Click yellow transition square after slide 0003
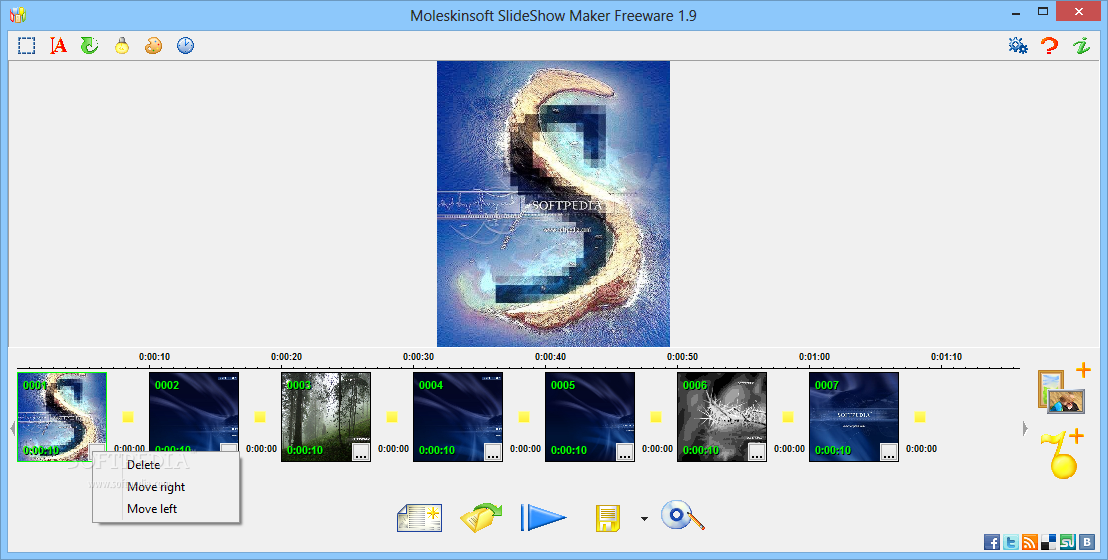1108x560 pixels. point(392,417)
